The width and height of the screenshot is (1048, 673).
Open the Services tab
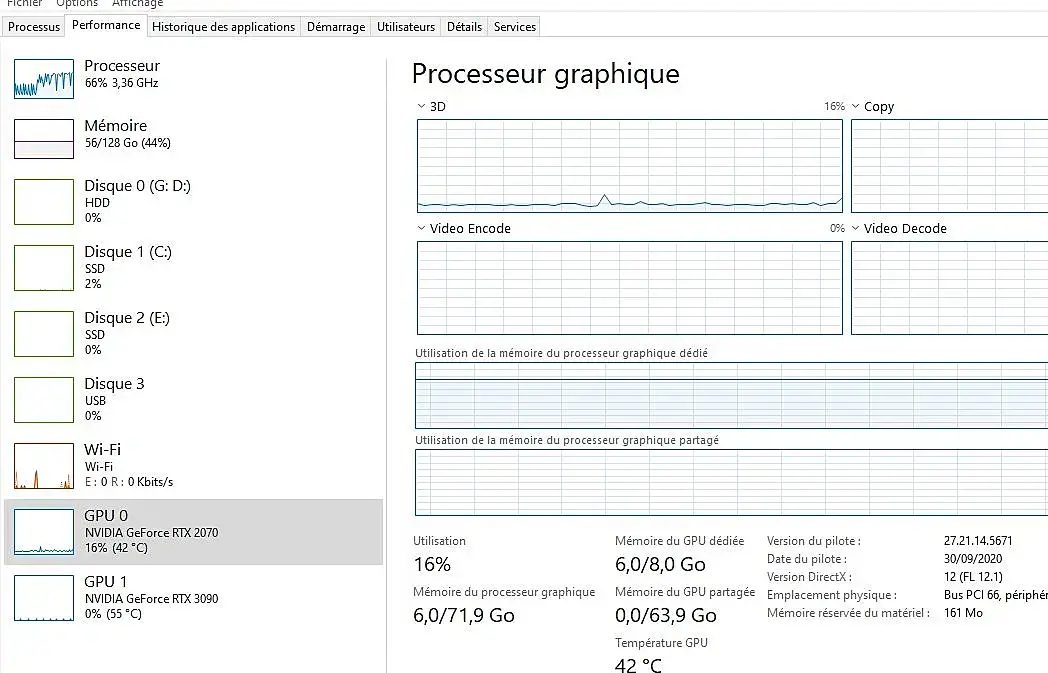coord(515,27)
